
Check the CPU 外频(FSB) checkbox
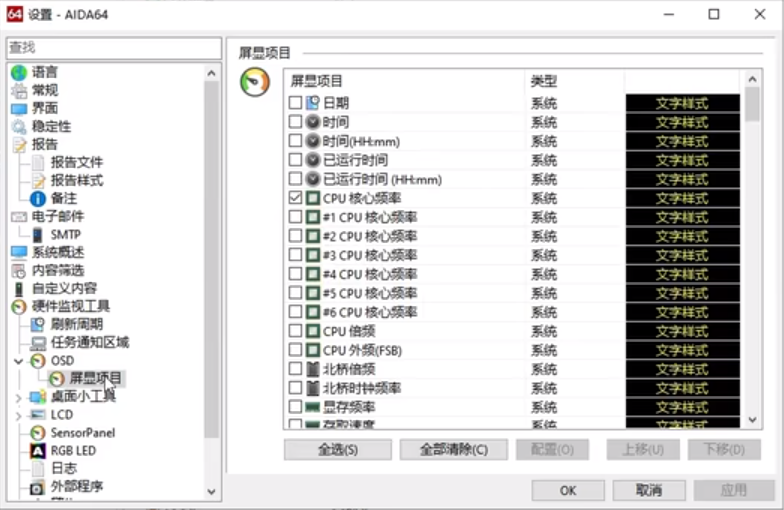[x=296, y=350]
